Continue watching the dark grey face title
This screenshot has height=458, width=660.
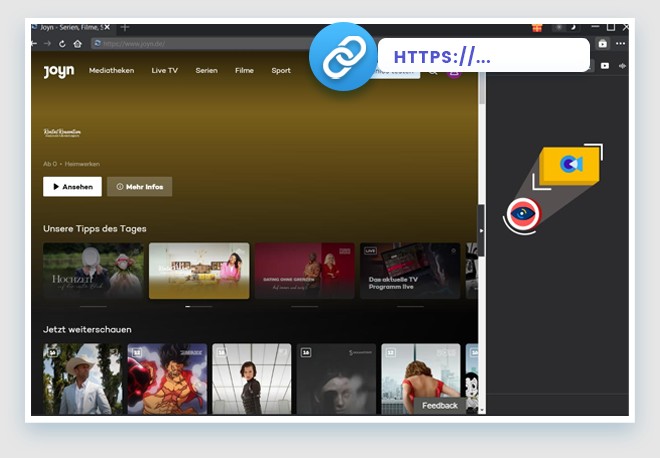(x=336, y=379)
